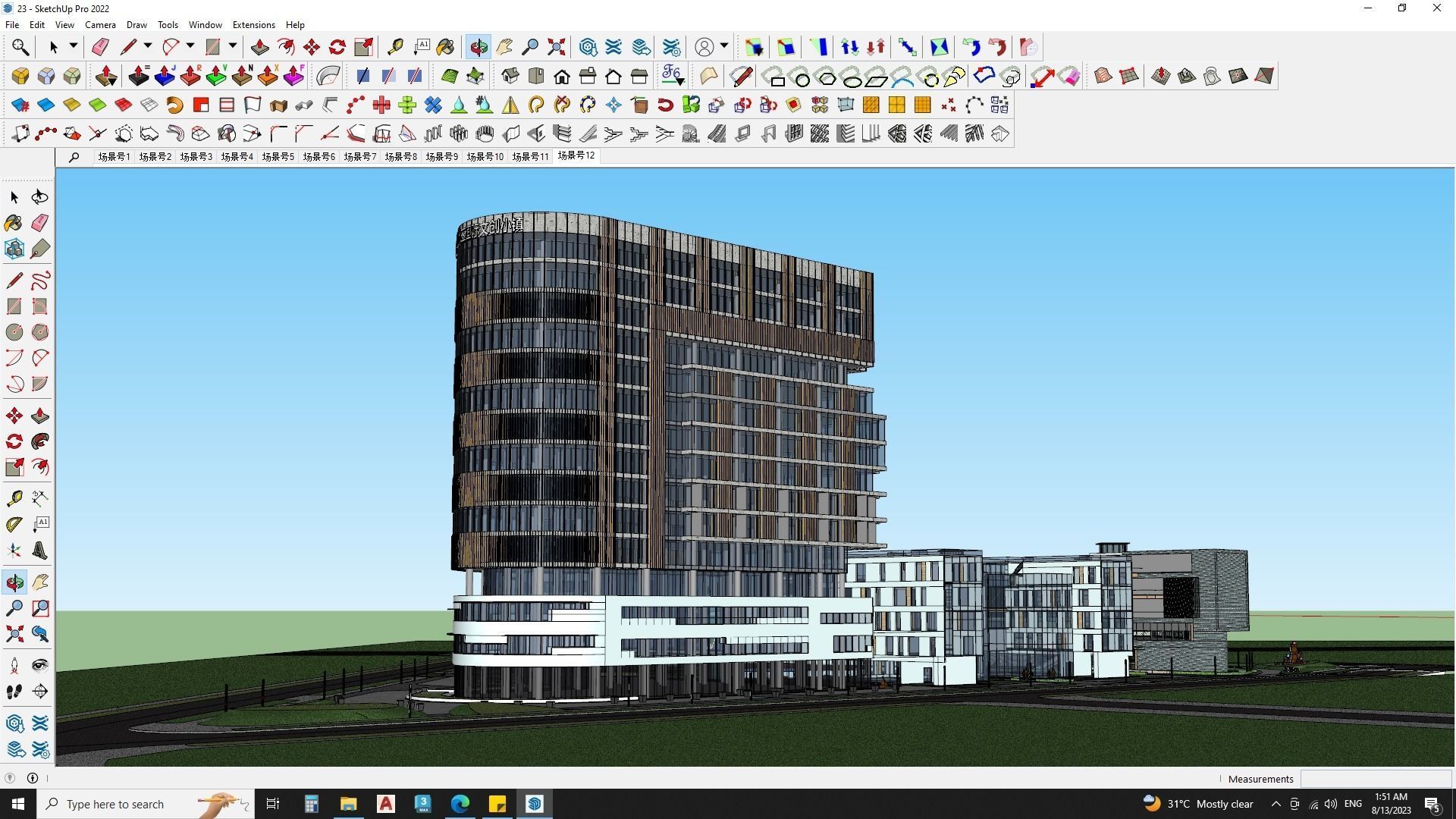Viewport: 1456px width, 819px height.
Task: Switch to Iso standard view
Action: point(510,76)
